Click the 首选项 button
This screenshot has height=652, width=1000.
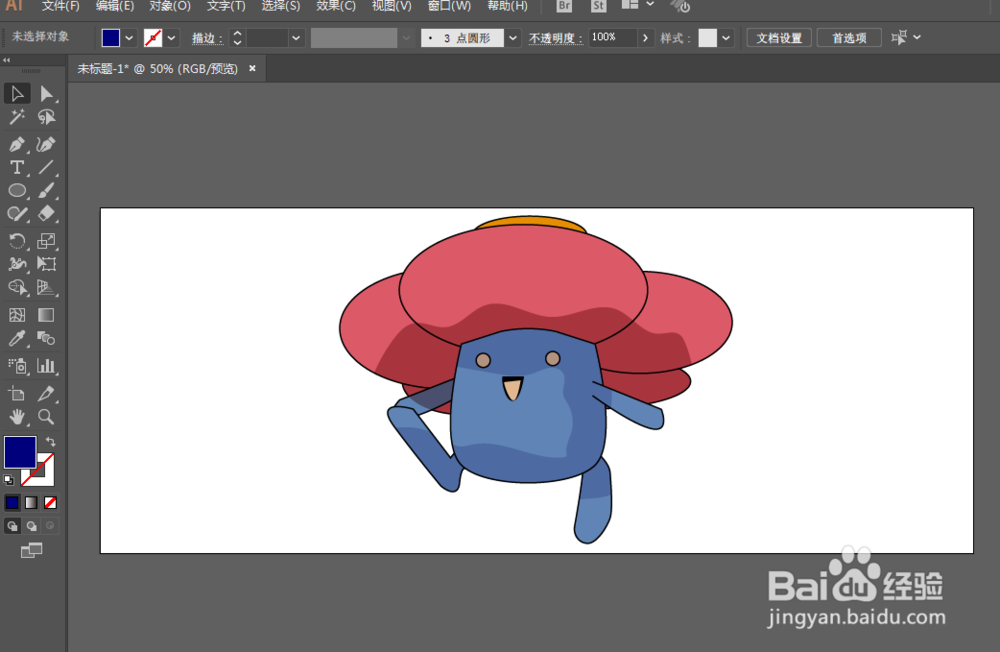coord(849,38)
